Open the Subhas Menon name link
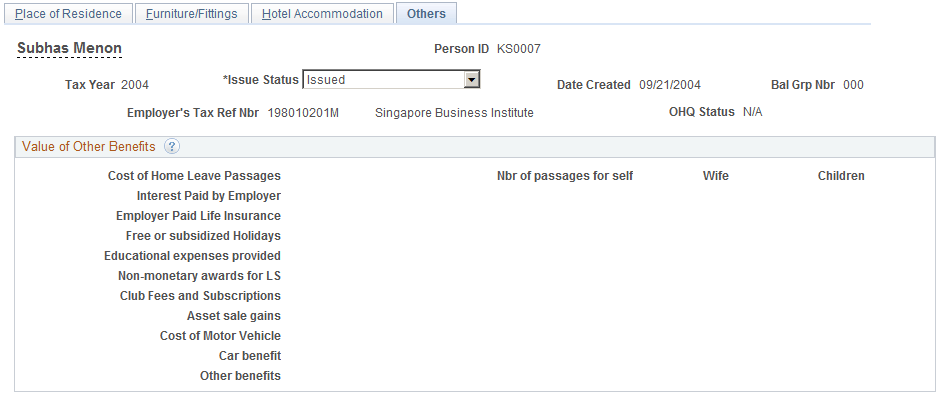 [69, 48]
